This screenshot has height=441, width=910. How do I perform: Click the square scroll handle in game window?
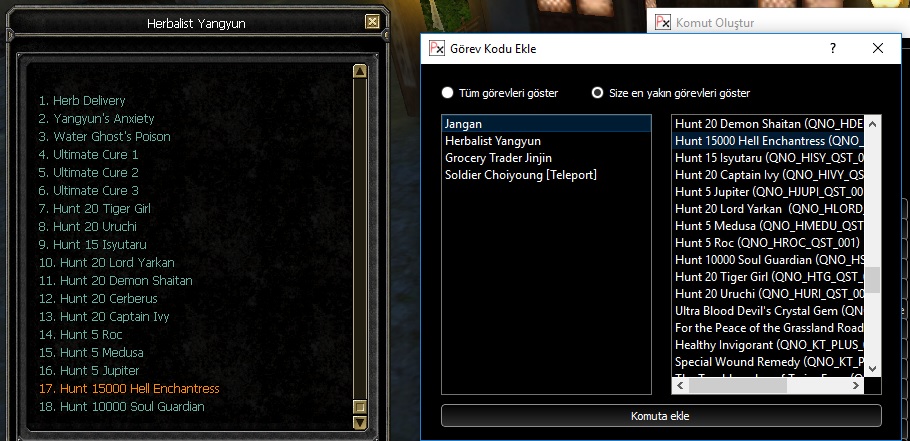pyautogui.click(x=360, y=407)
